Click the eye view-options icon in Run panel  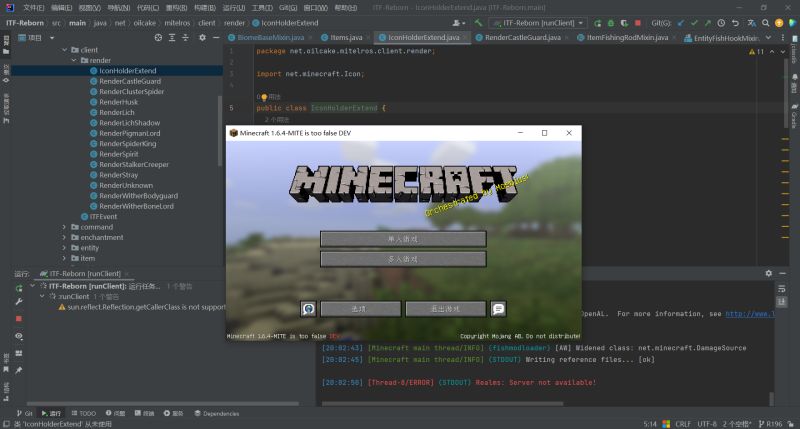point(19,336)
